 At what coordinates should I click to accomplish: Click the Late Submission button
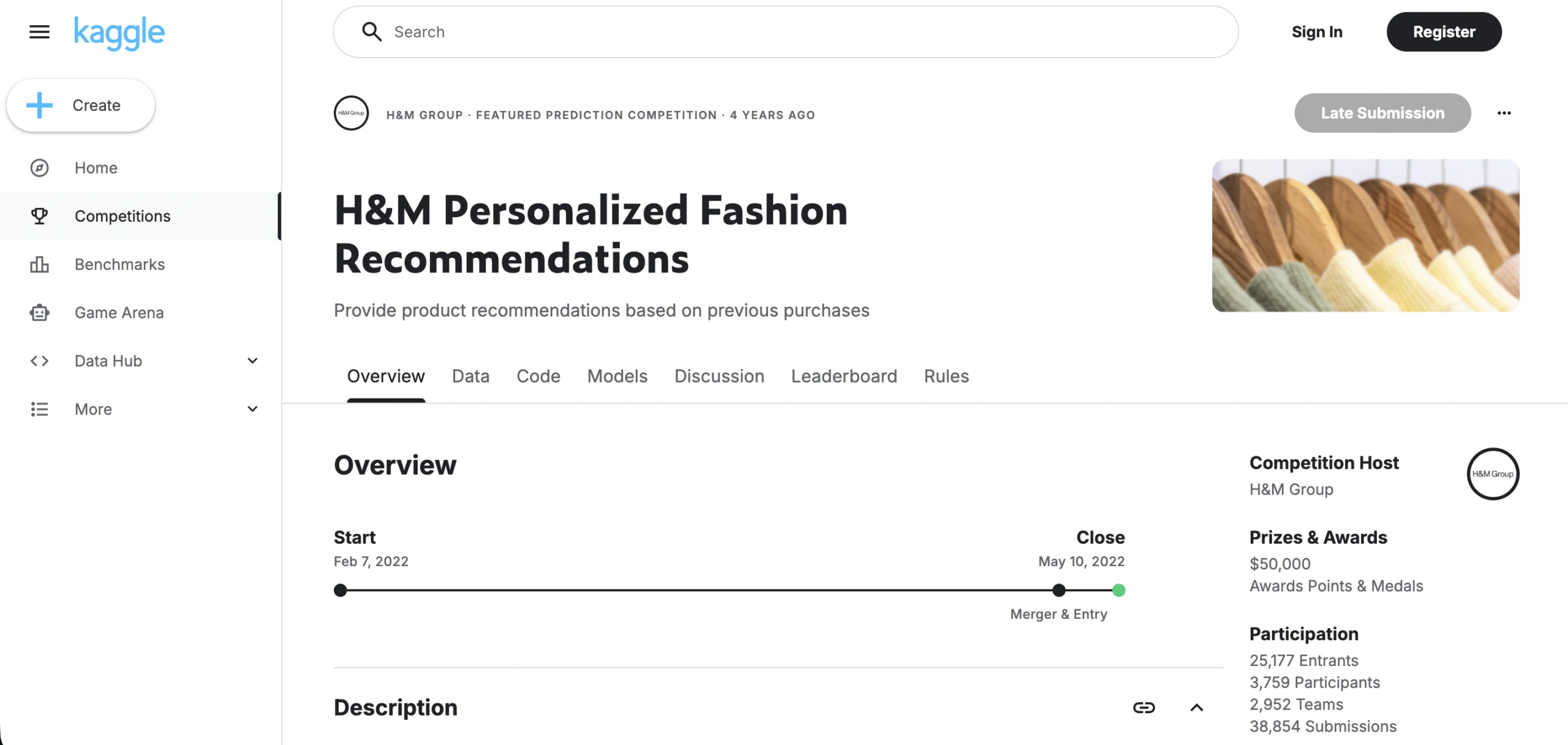pyautogui.click(x=1382, y=113)
